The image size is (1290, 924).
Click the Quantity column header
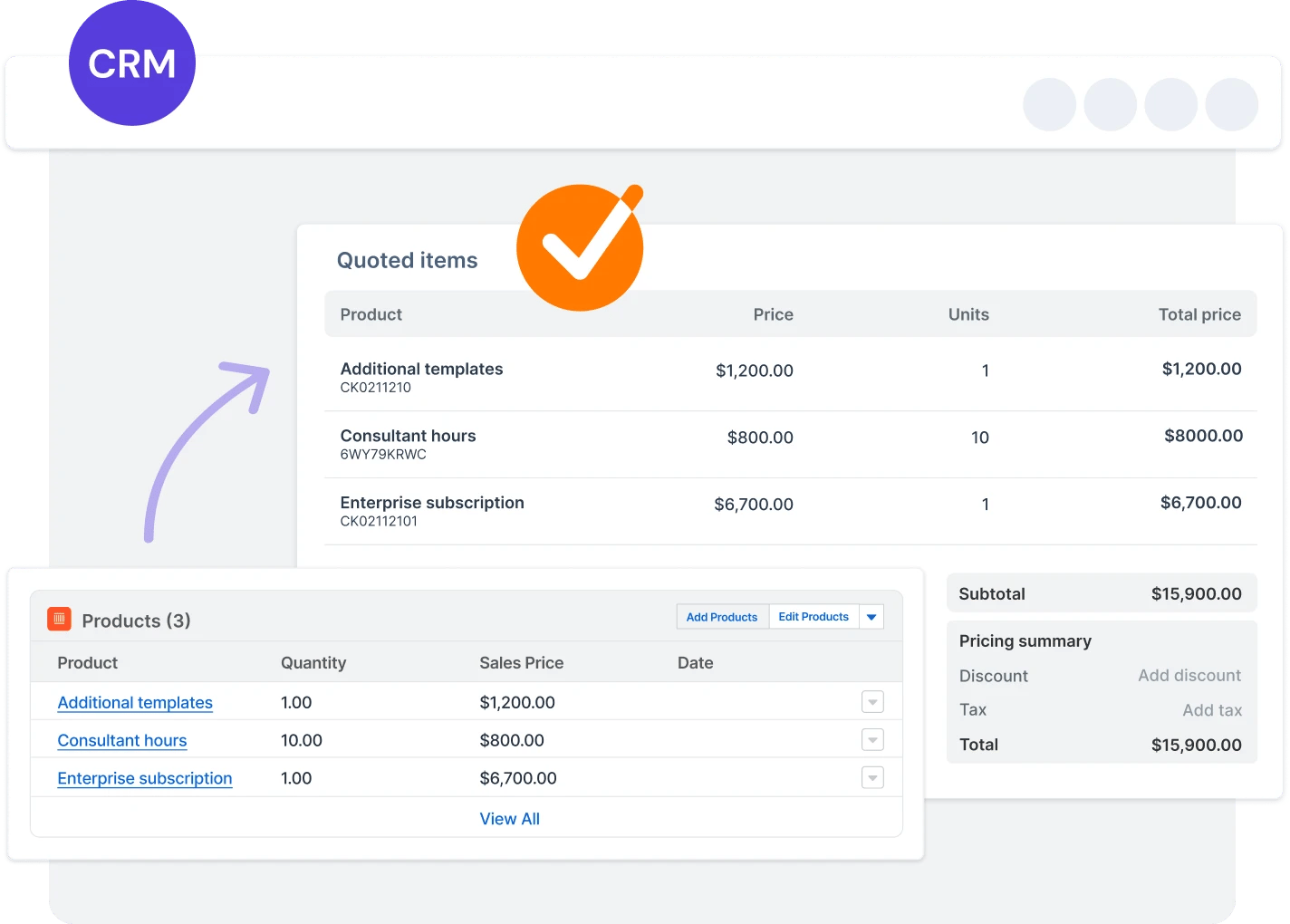coord(313,663)
